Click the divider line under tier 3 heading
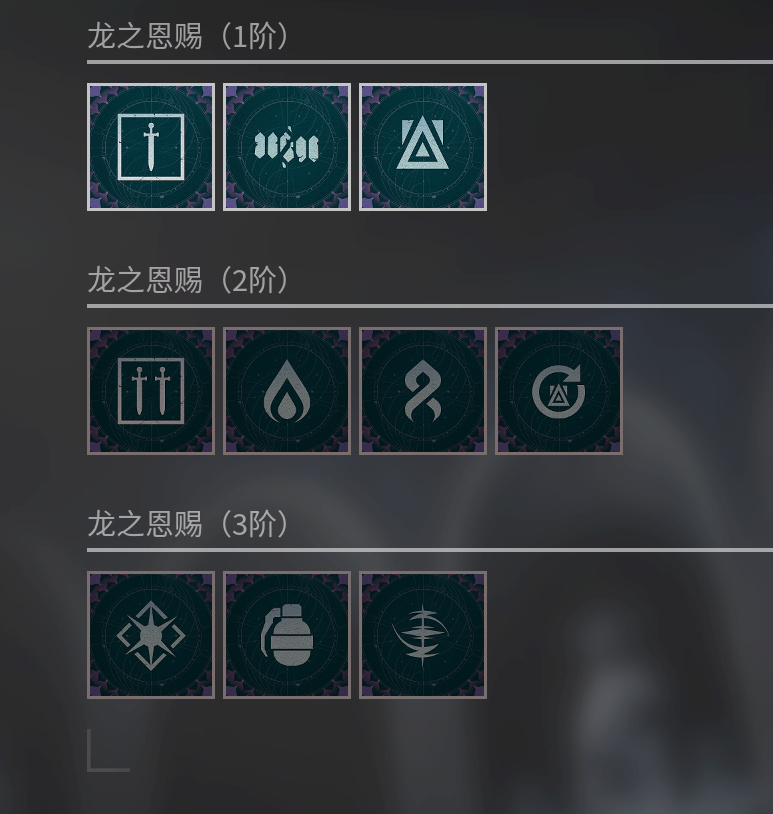The image size is (773, 814). click(x=430, y=550)
